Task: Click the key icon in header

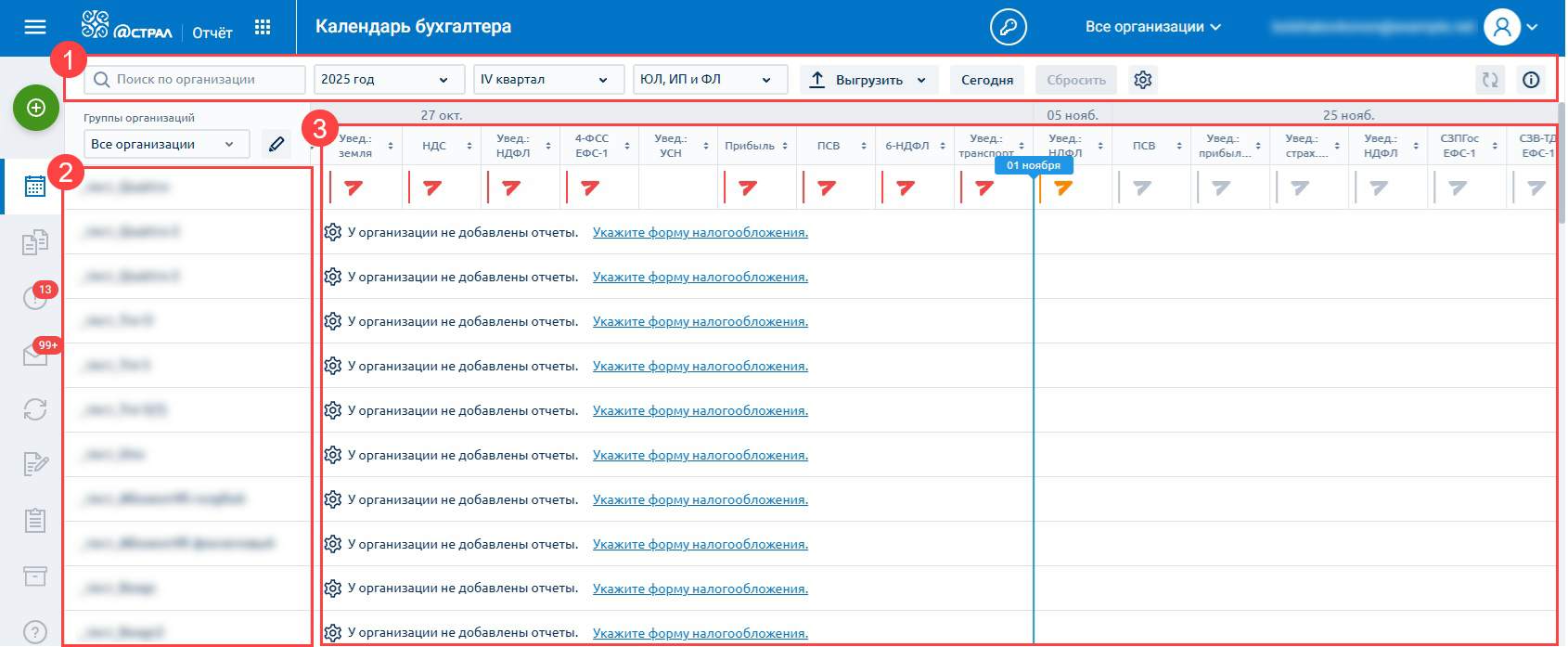Action: point(1008,27)
